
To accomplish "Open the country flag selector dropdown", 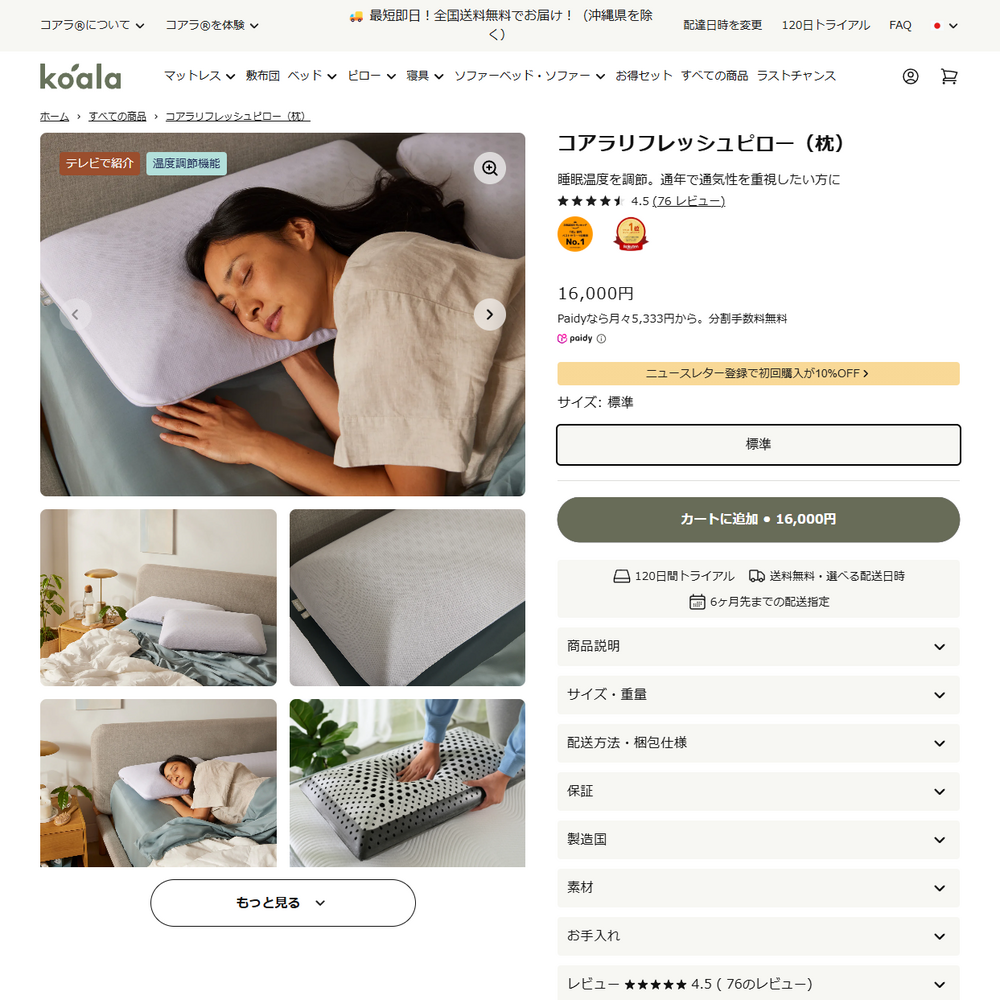I will (x=945, y=26).
